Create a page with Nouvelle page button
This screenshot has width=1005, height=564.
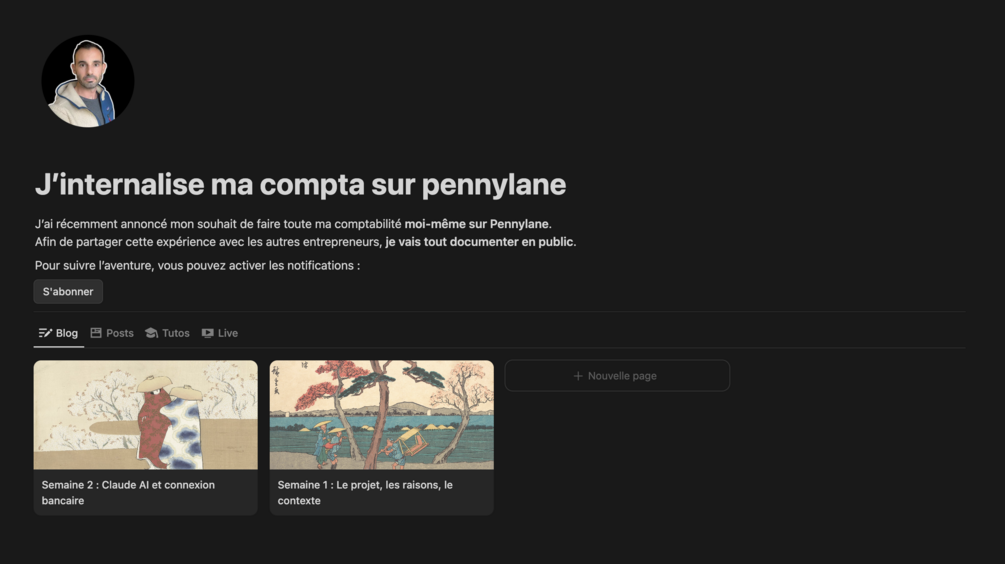(x=617, y=376)
